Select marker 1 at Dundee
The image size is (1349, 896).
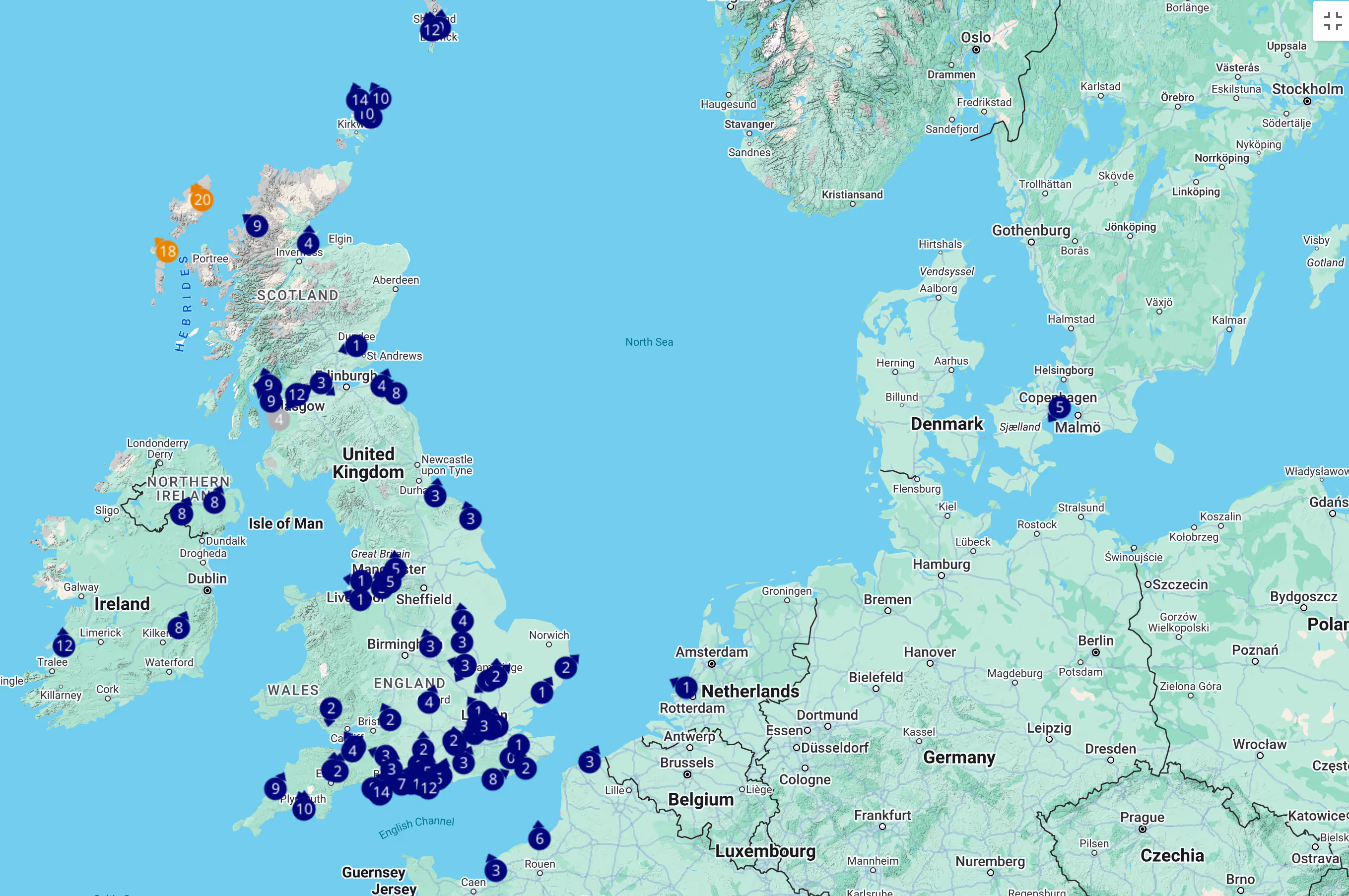click(355, 346)
